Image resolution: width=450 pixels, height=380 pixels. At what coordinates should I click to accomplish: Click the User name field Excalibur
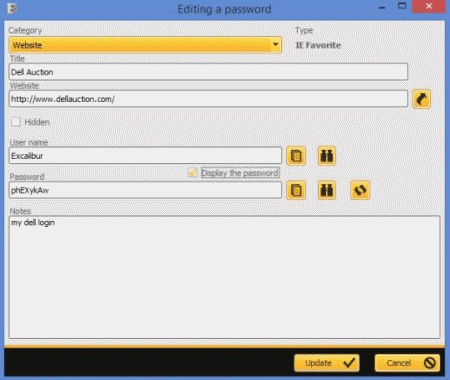145,155
